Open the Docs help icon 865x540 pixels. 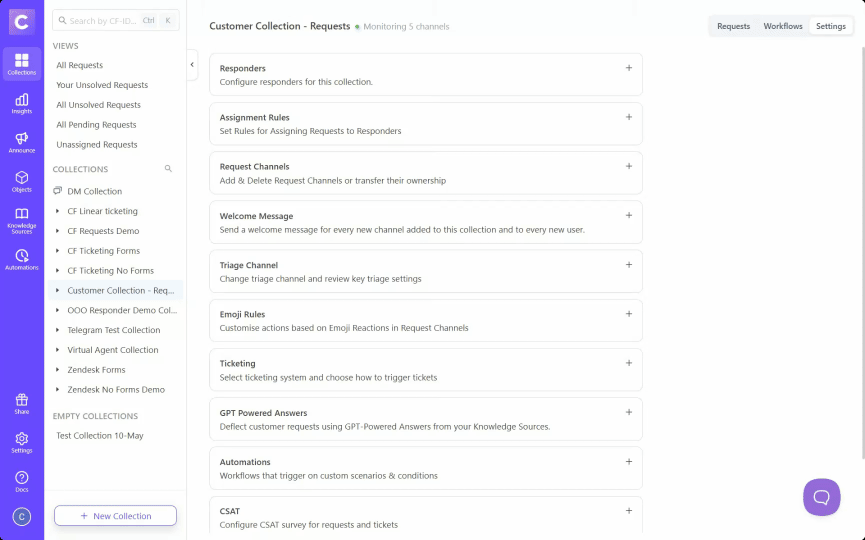pos(22,481)
